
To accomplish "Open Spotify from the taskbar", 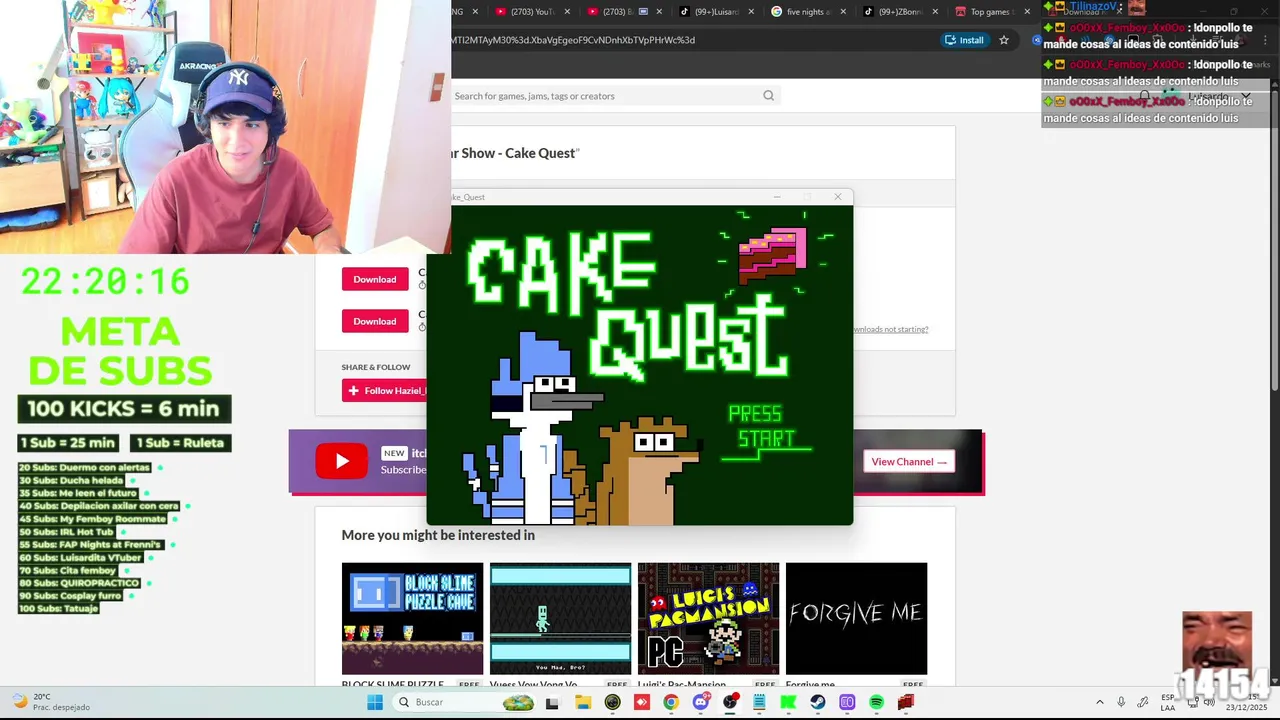I will (x=877, y=702).
